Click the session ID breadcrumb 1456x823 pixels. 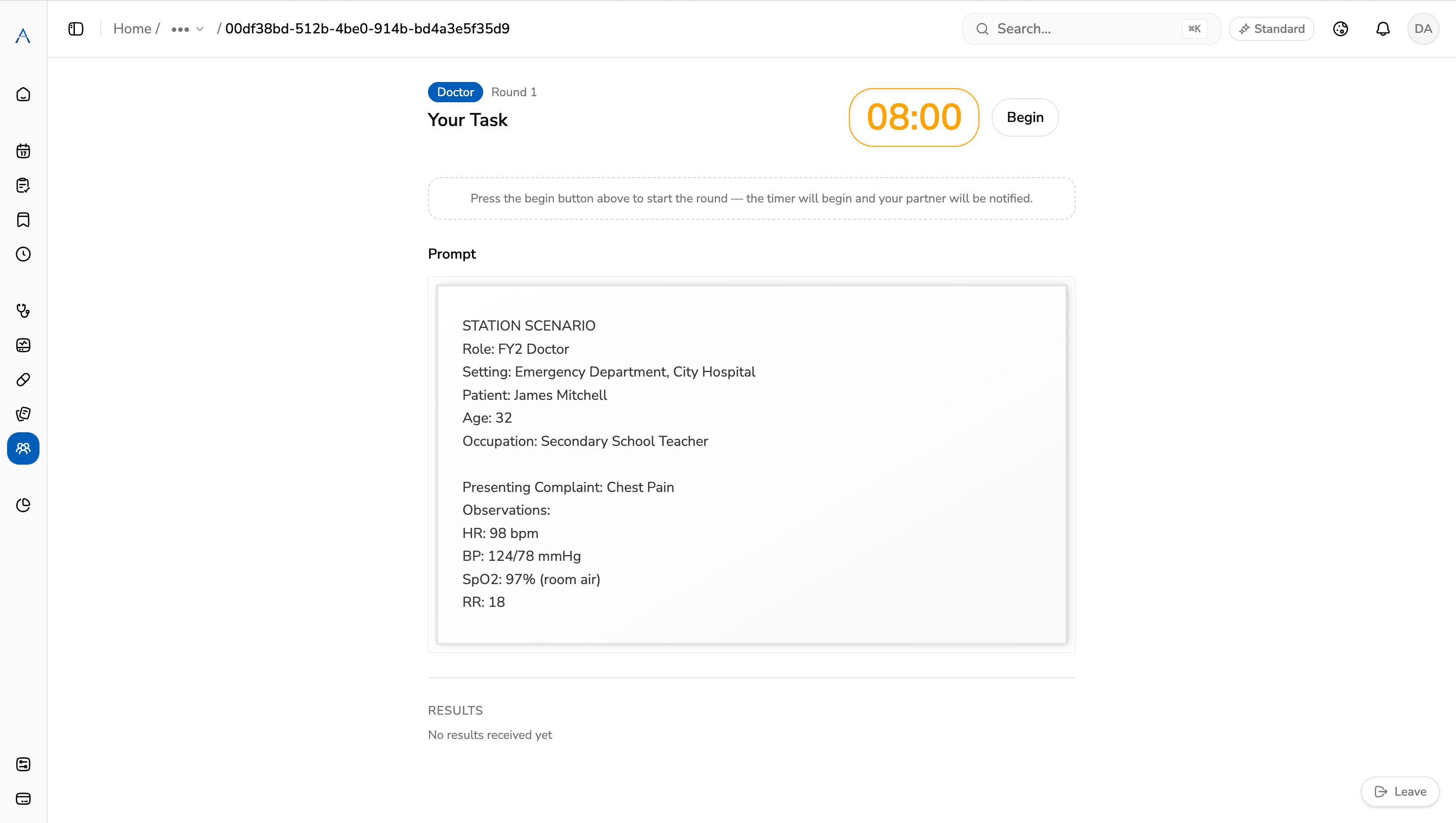(x=367, y=29)
